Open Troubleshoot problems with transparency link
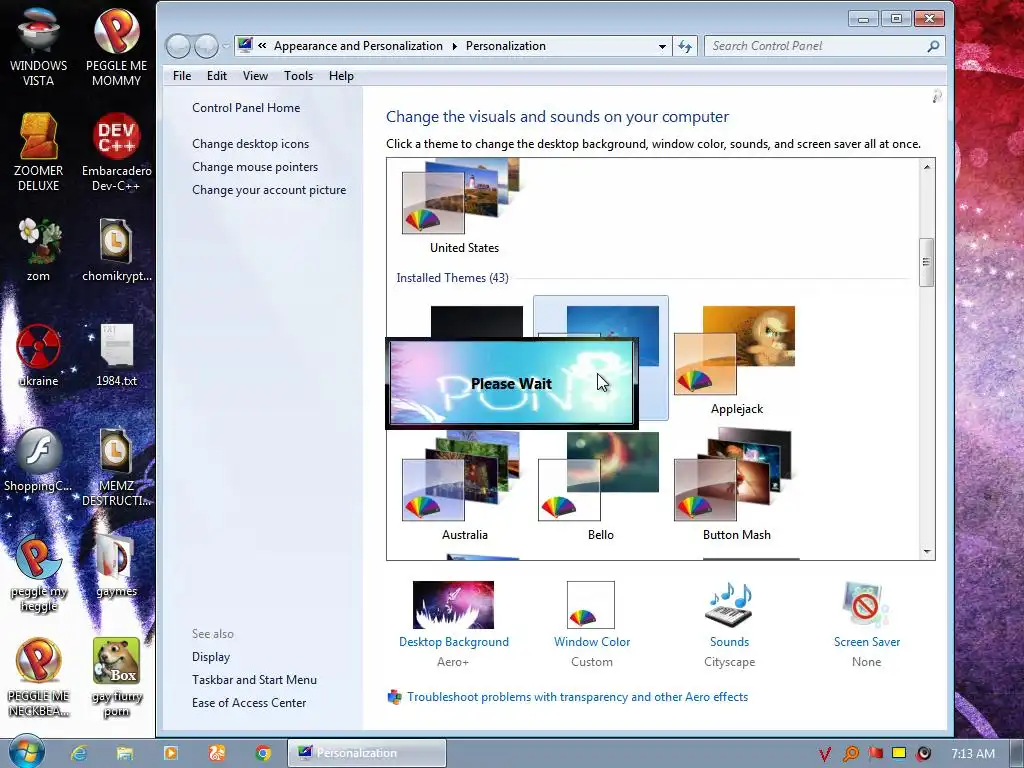1024x768 pixels. click(577, 697)
